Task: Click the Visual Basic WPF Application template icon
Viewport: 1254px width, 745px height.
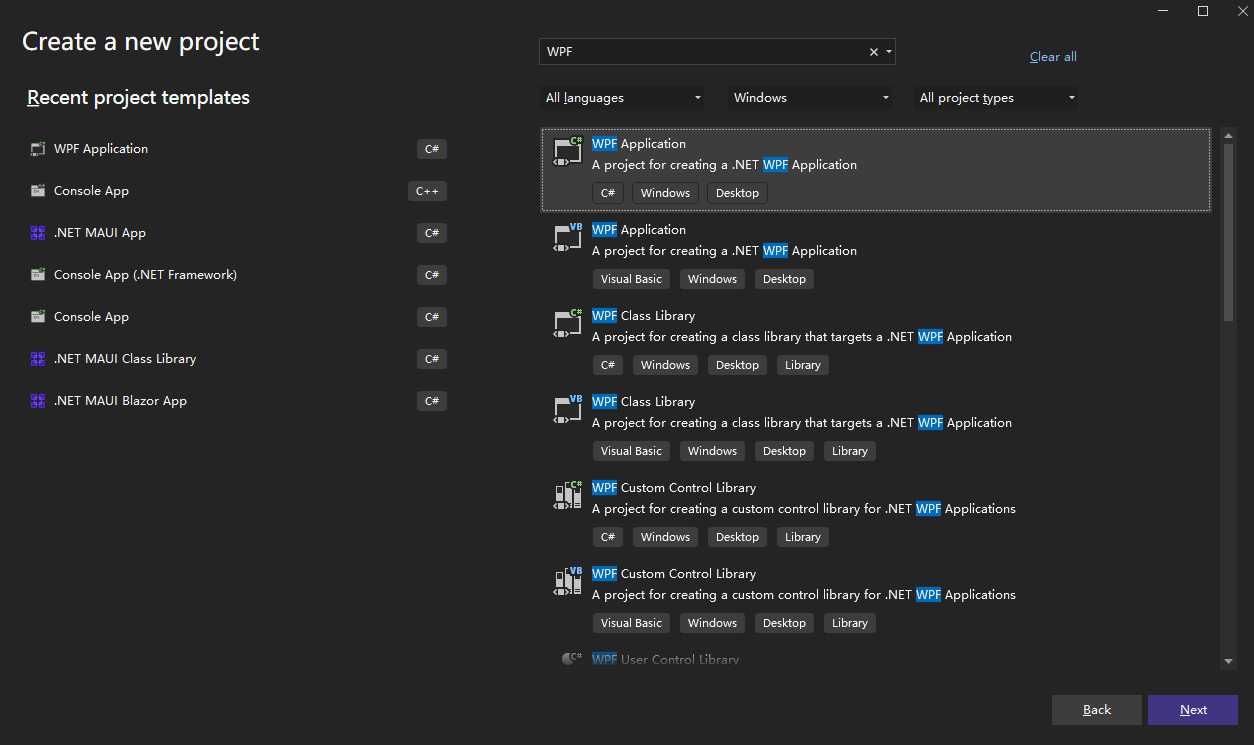Action: click(566, 238)
